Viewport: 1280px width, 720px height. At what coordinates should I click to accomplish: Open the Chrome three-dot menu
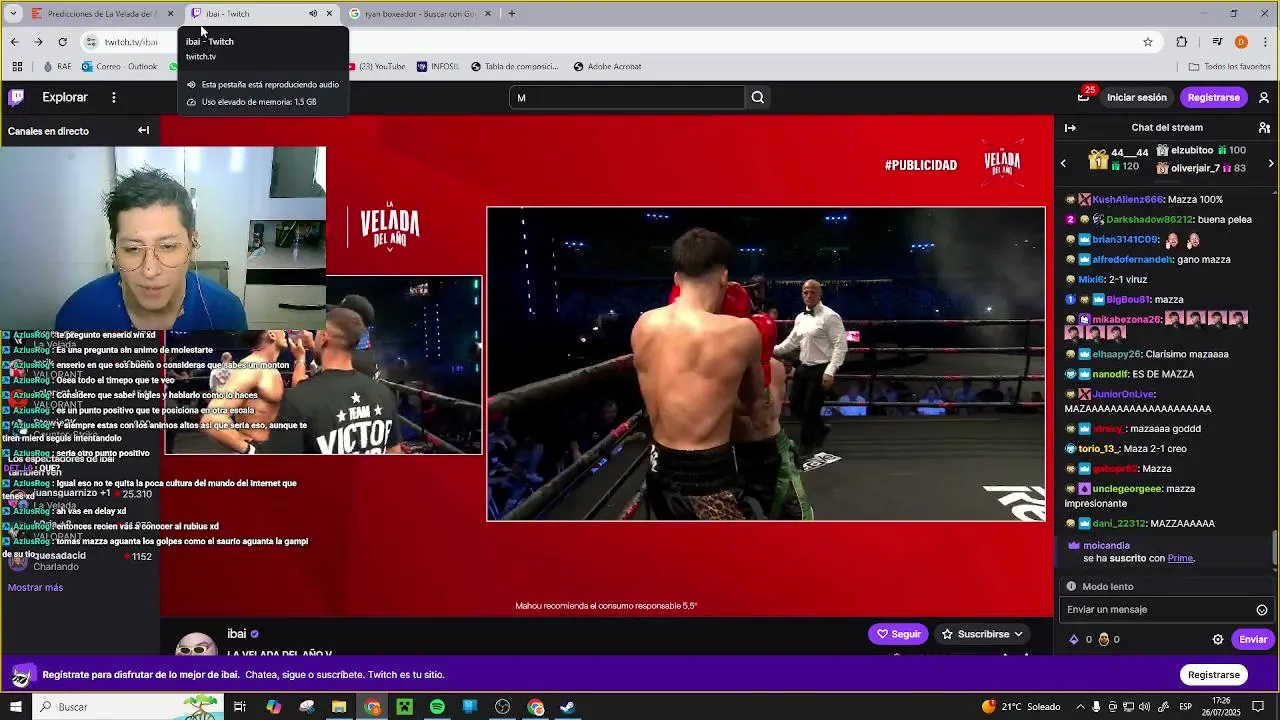(x=1266, y=42)
